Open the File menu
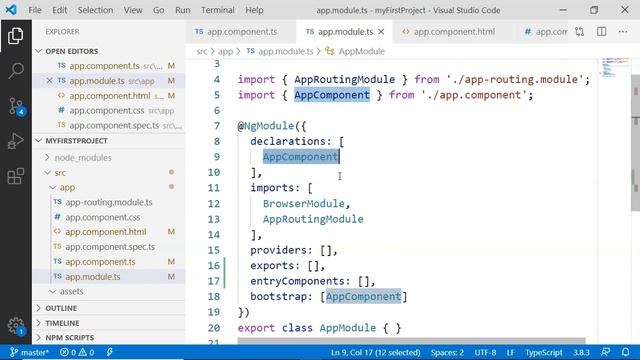The image size is (640, 360). (35, 10)
